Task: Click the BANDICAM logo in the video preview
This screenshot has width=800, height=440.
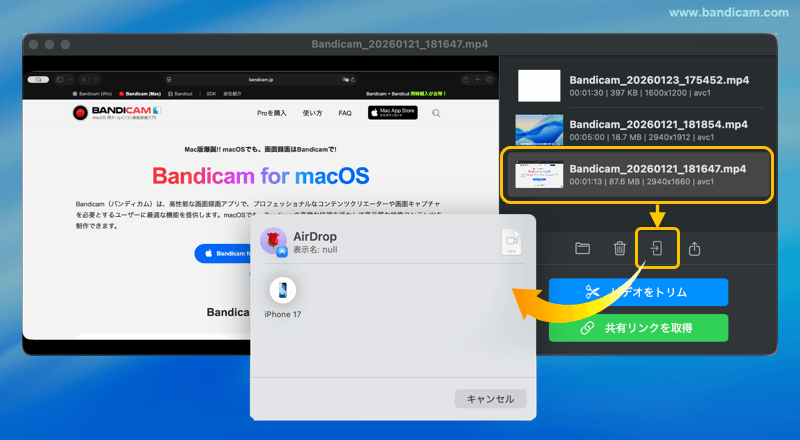Action: coord(117,113)
